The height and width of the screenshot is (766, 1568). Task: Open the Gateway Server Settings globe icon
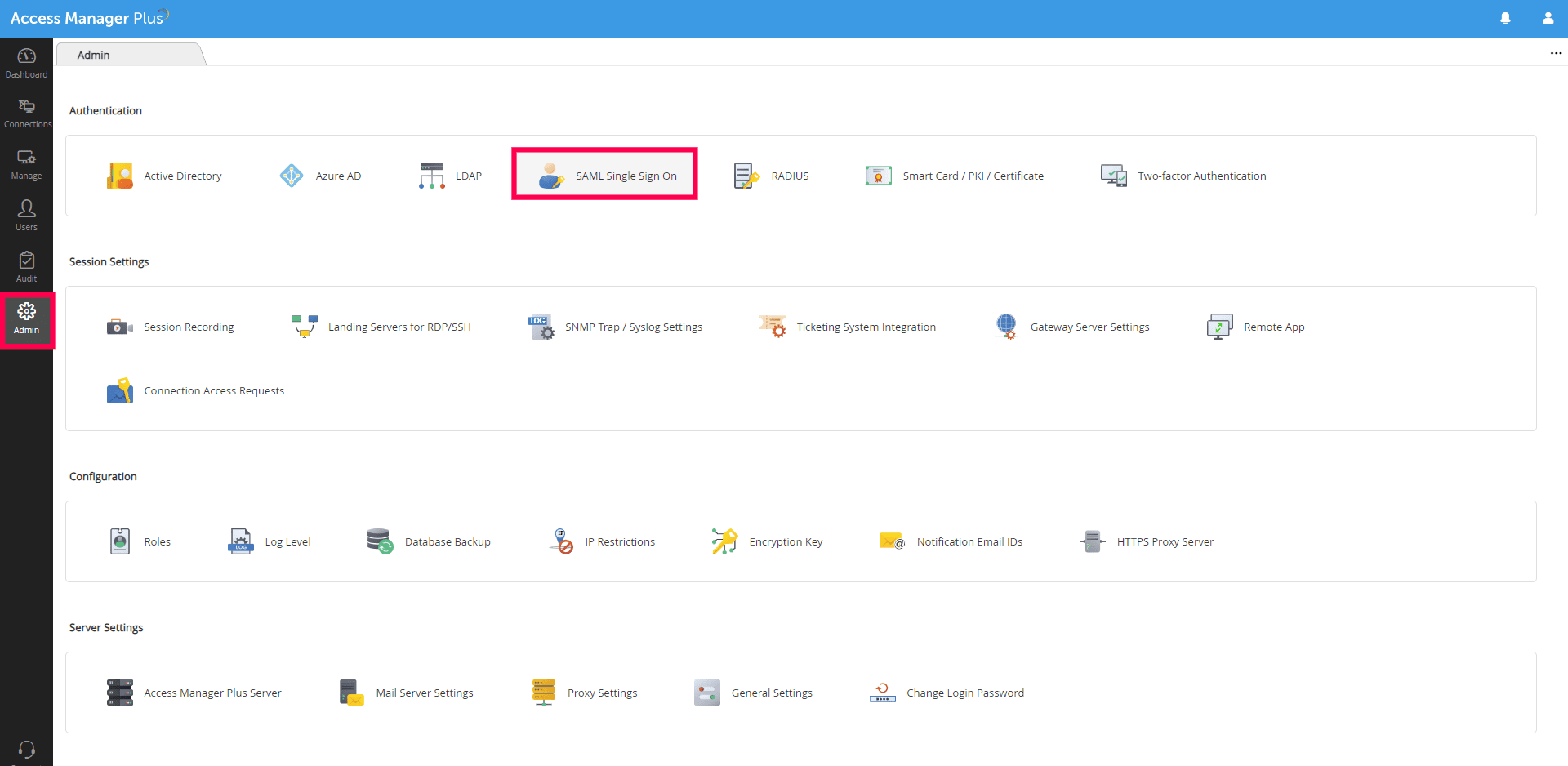click(x=1006, y=327)
